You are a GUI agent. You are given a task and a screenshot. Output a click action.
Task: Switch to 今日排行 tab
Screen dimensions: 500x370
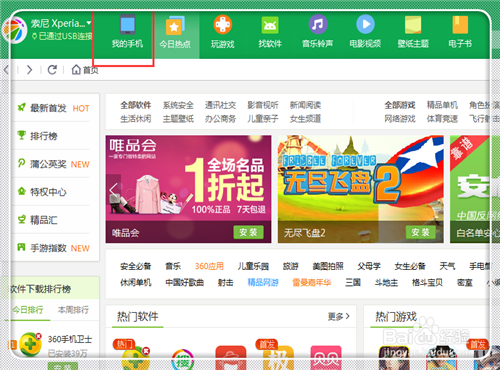pos(28,310)
